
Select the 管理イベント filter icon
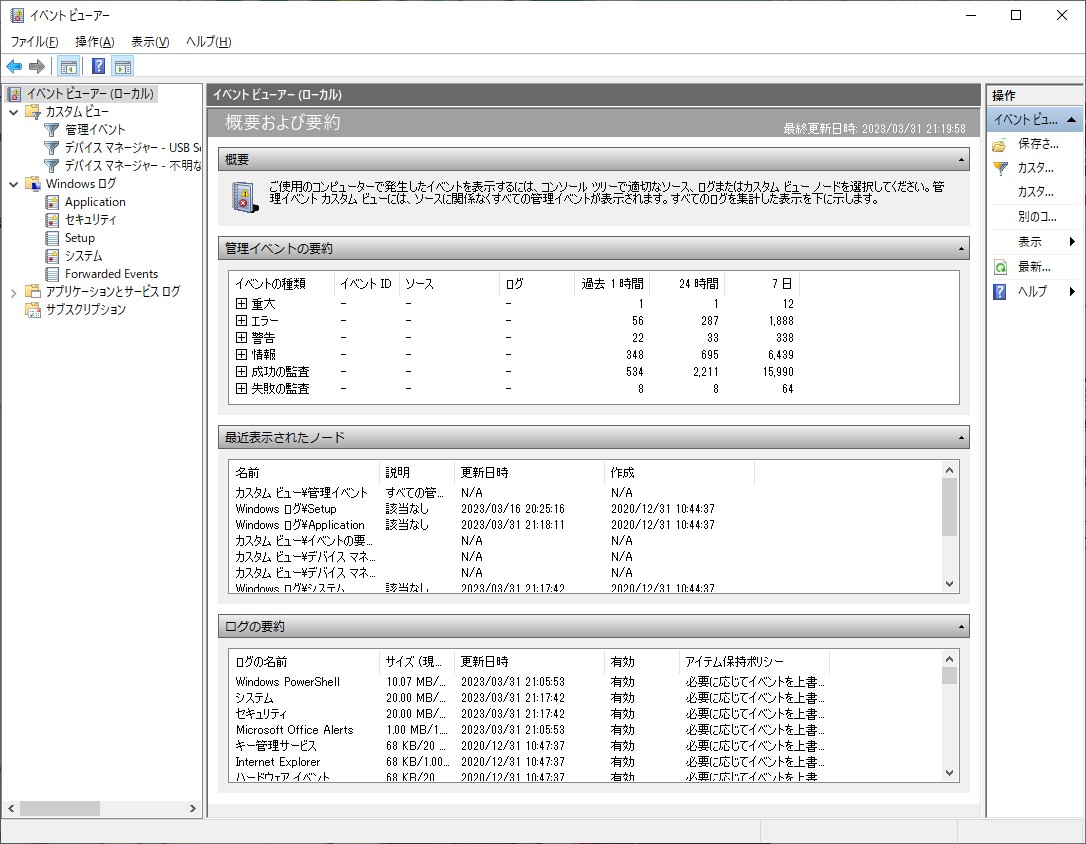51,129
